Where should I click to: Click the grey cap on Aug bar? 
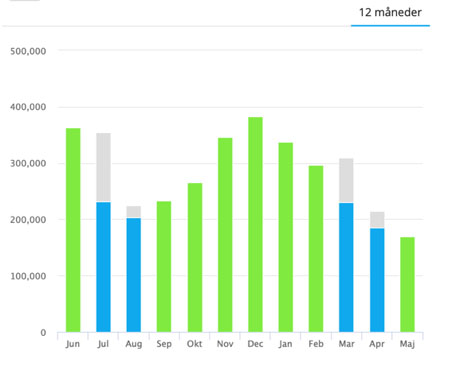pos(134,212)
